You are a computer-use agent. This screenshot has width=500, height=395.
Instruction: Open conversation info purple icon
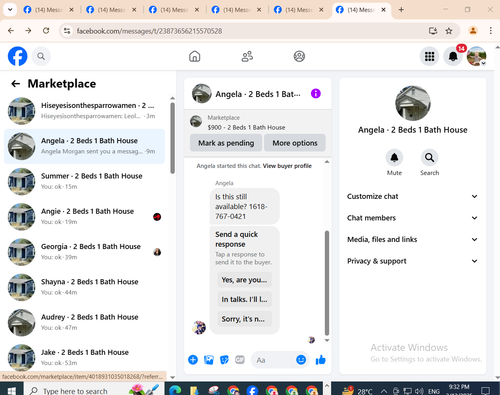tap(316, 94)
